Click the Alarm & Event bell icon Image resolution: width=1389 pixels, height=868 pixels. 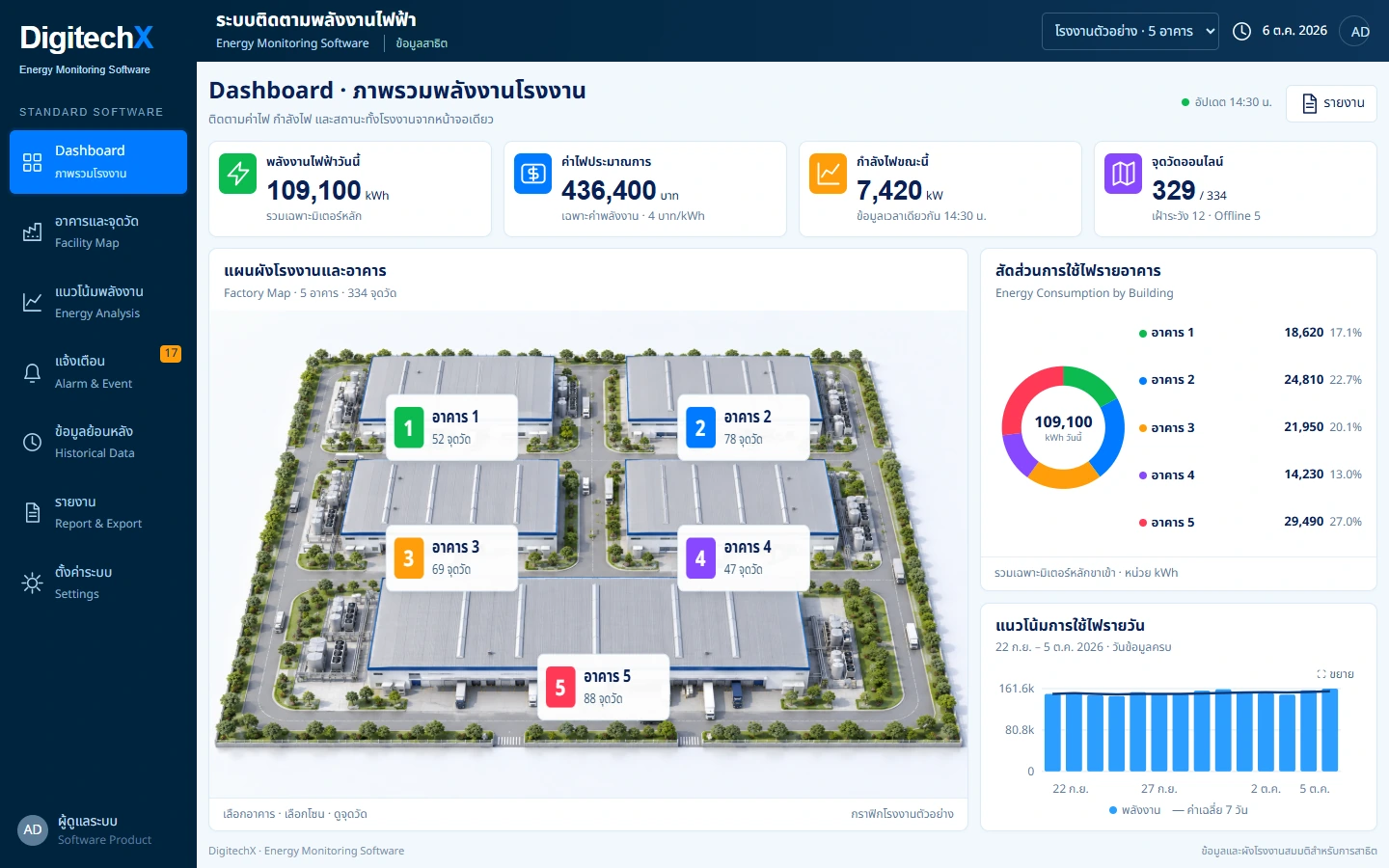pyautogui.click(x=32, y=372)
